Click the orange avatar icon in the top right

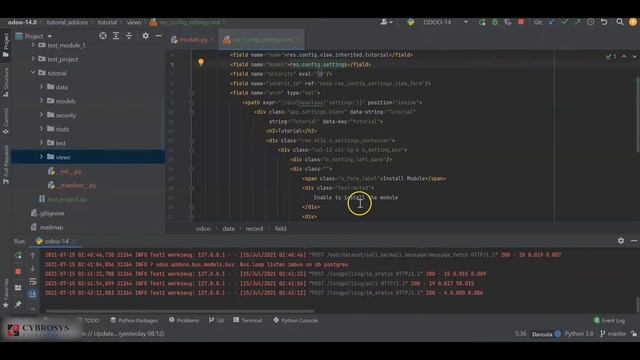(x=633, y=22)
